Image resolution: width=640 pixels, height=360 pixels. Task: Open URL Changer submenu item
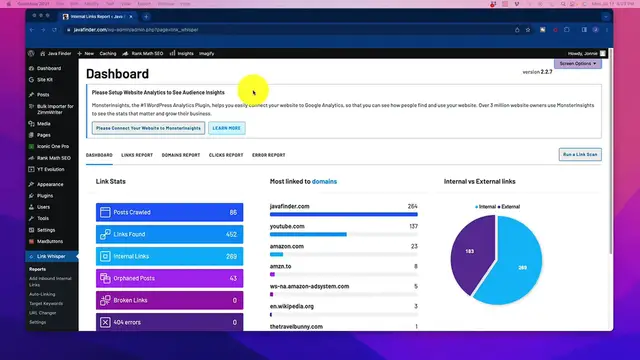[x=42, y=313]
